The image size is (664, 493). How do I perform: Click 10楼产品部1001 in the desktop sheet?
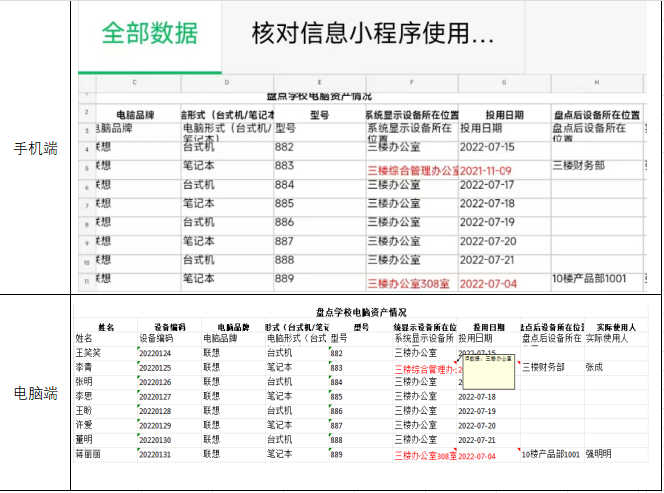tap(551, 454)
